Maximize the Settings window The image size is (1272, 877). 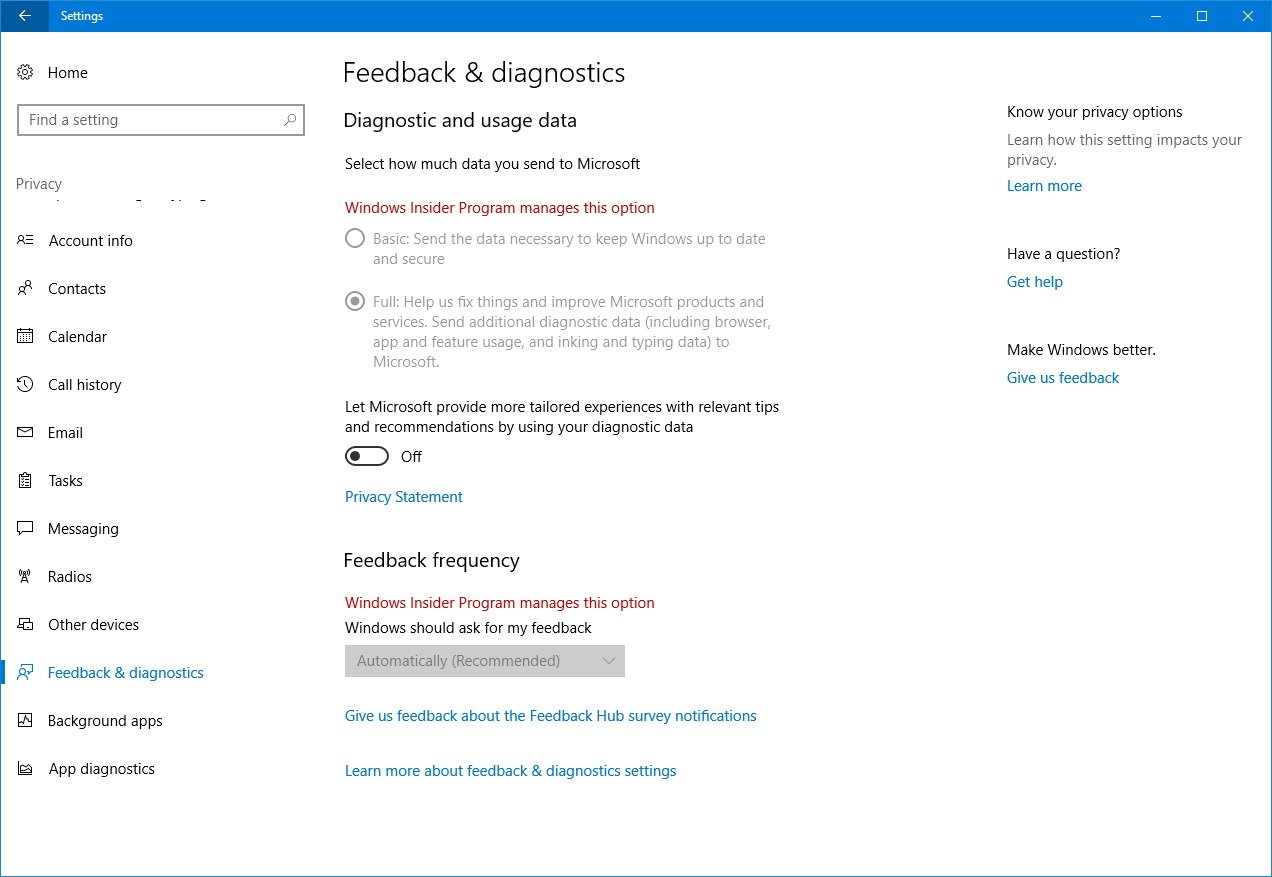coord(1202,16)
